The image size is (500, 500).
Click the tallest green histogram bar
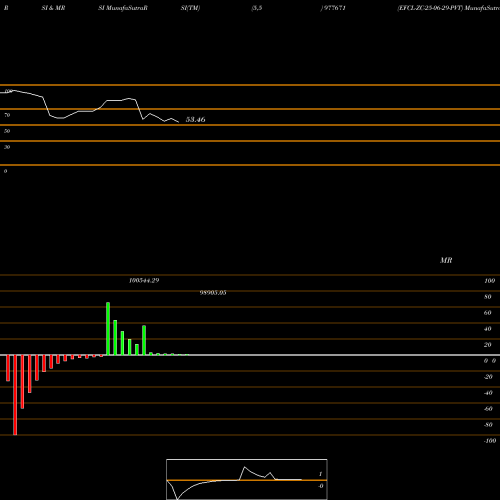tap(108, 329)
